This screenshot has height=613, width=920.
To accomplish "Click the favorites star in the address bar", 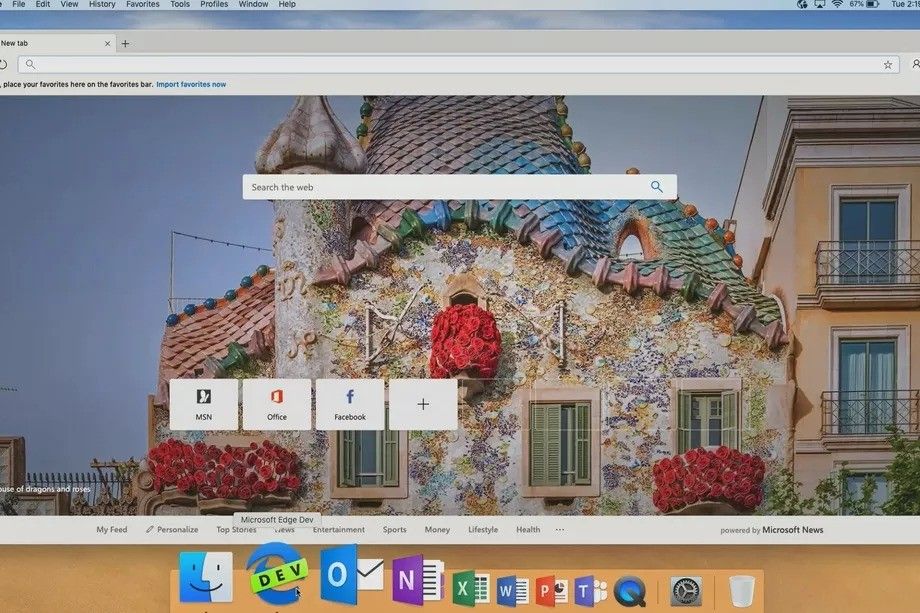I will [887, 64].
